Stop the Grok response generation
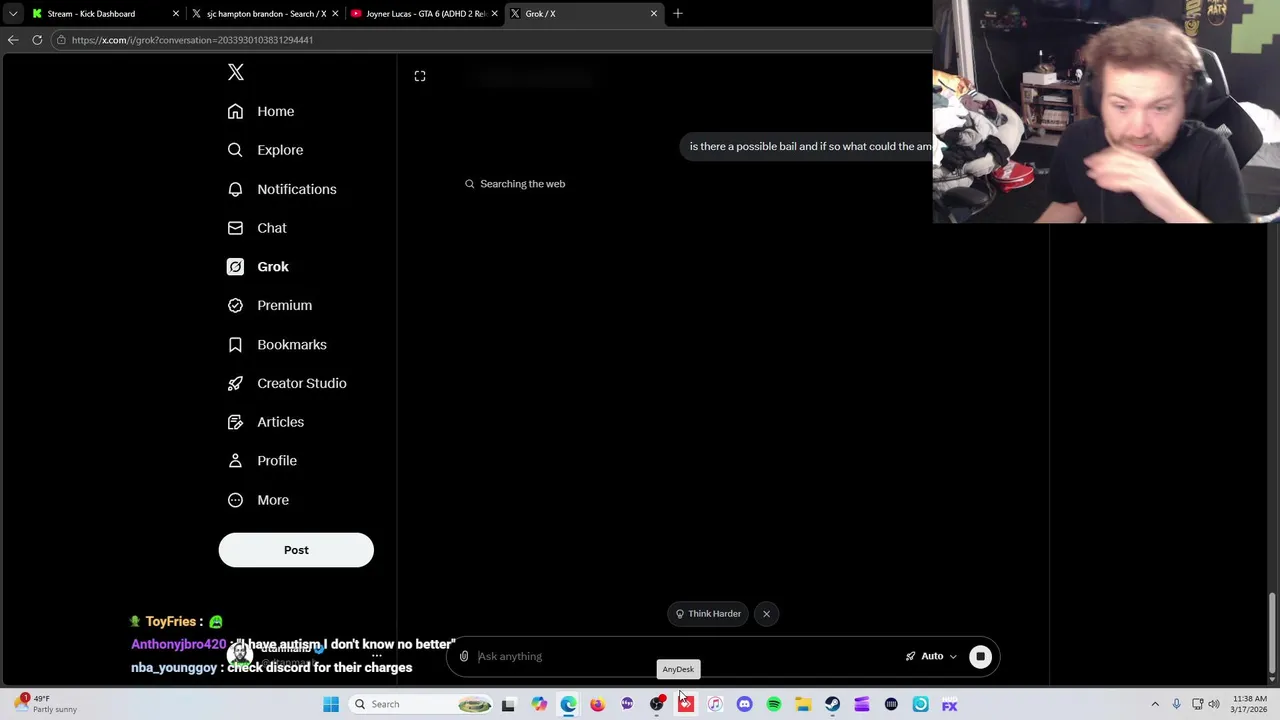 coord(980,656)
